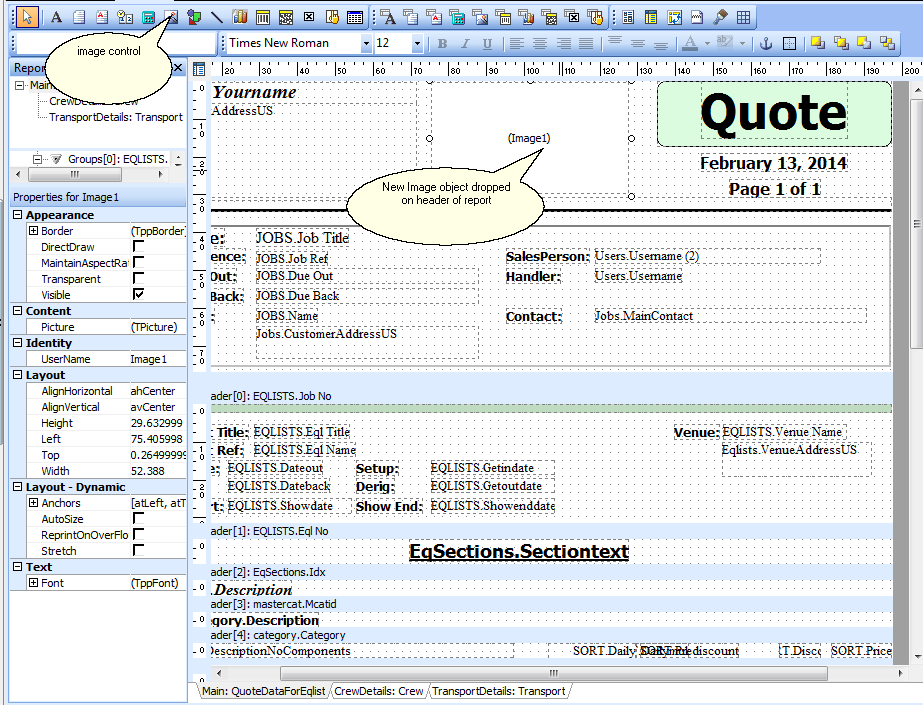Switch to the CrewDetails: Crew tab
Image resolution: width=923 pixels, height=705 pixels.
pos(379,691)
